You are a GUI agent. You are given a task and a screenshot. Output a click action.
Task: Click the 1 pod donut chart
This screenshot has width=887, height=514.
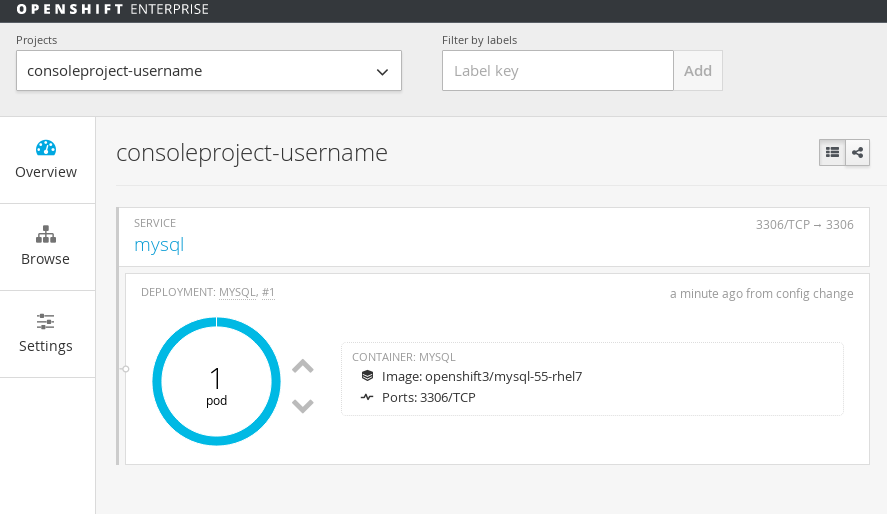(x=216, y=381)
